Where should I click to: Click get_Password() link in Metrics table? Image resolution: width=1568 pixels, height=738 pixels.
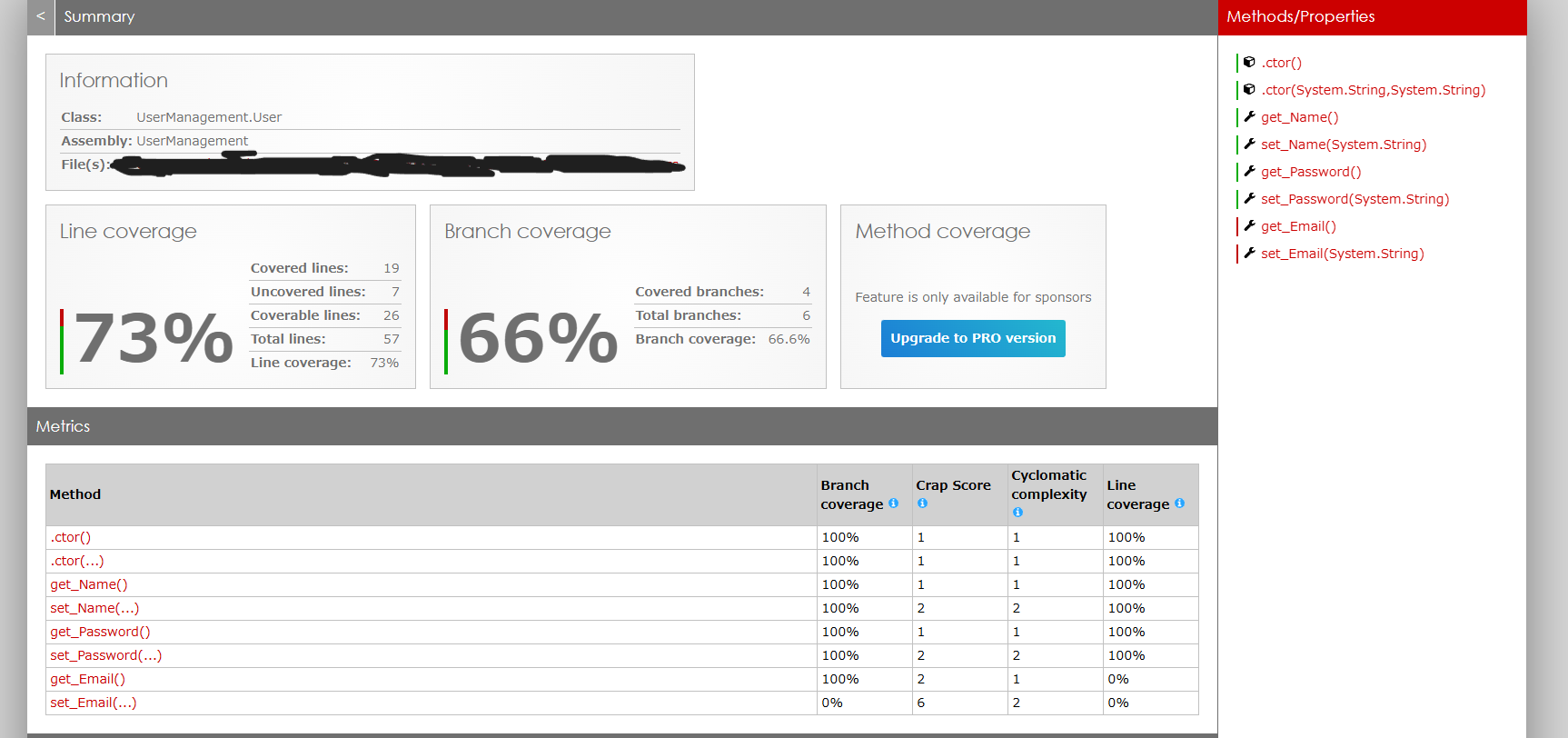pos(100,632)
